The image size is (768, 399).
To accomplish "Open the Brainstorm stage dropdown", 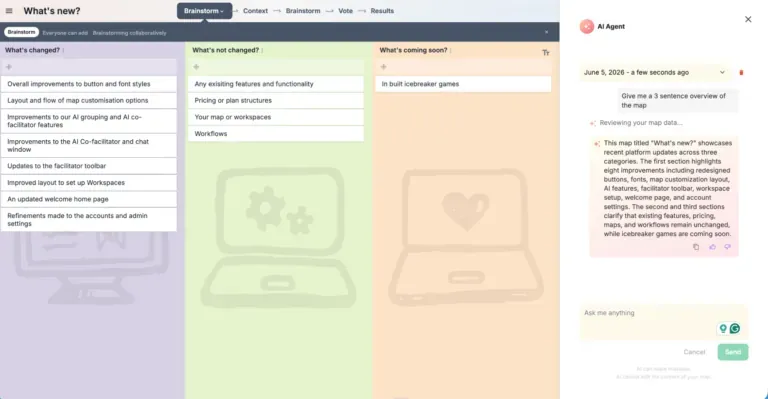I will (204, 11).
